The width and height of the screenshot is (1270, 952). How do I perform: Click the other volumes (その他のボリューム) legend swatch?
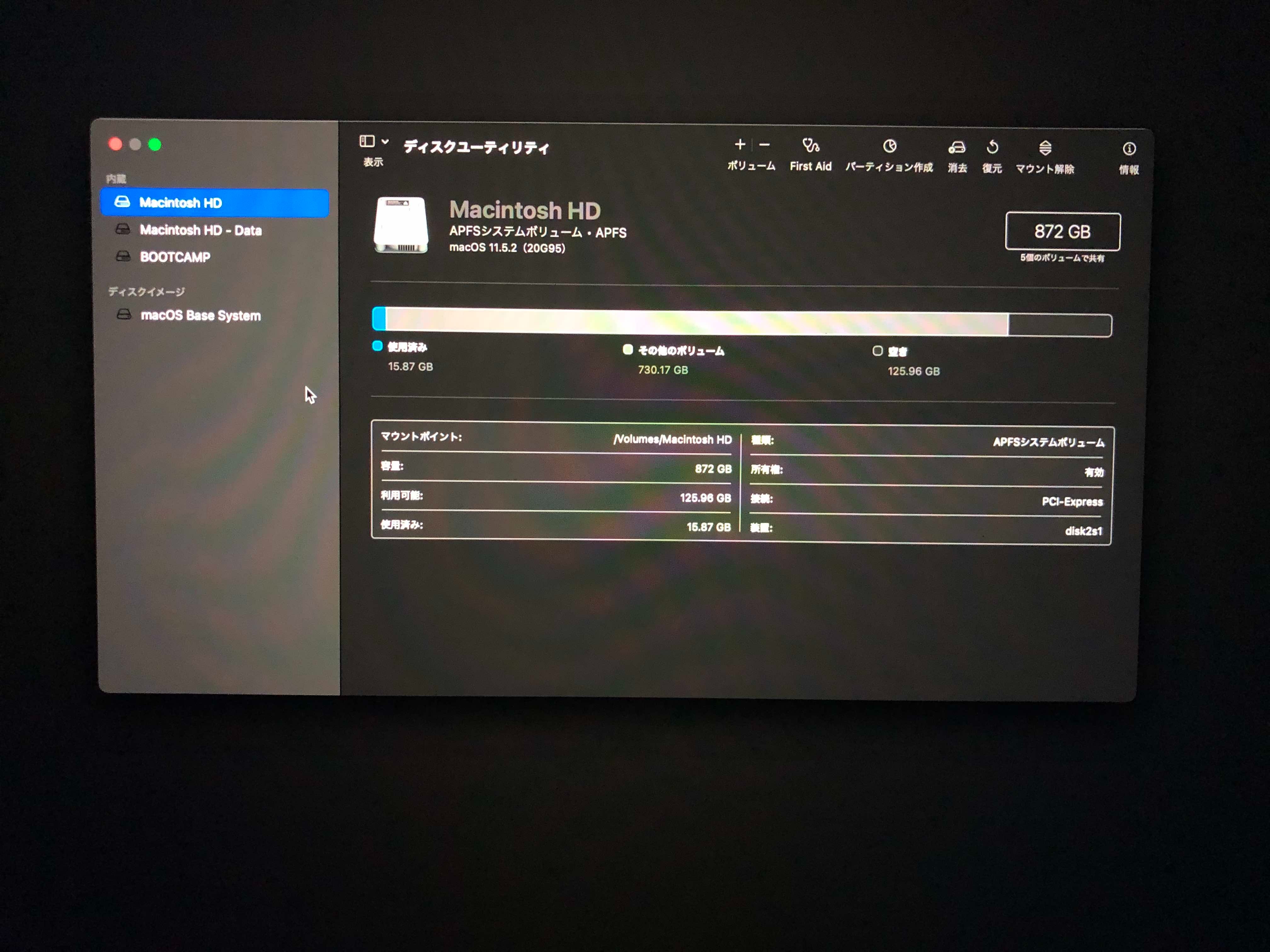(x=627, y=349)
